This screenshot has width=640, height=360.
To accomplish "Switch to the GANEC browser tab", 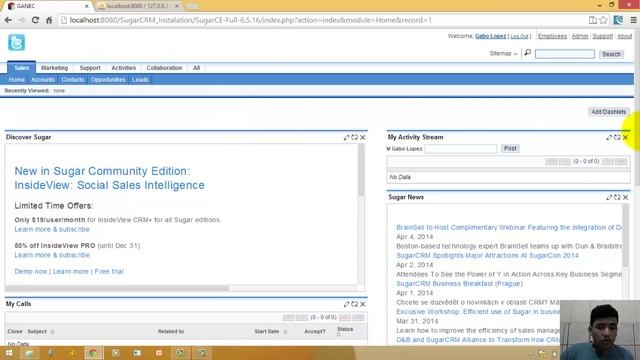I will point(48,6).
